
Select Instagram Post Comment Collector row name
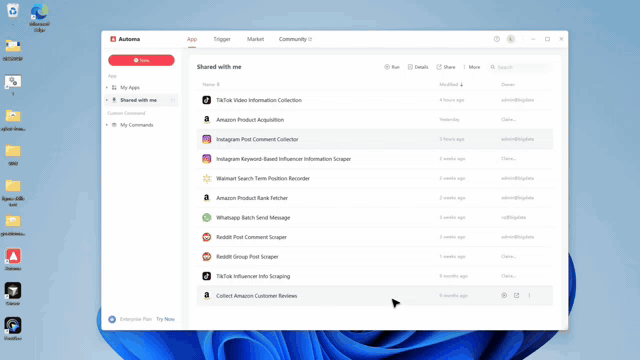[257, 139]
